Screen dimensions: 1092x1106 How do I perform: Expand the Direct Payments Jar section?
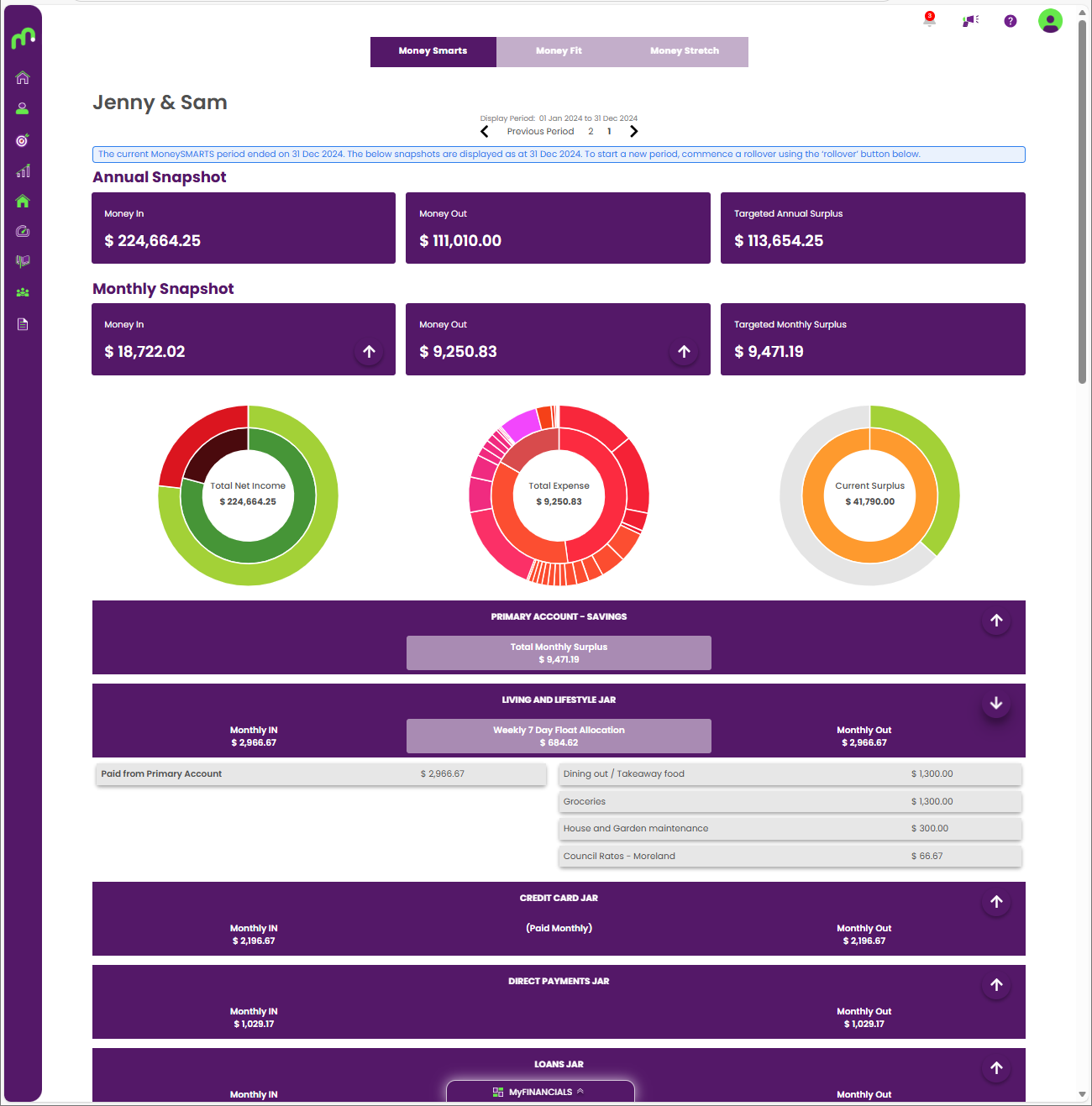click(x=996, y=985)
